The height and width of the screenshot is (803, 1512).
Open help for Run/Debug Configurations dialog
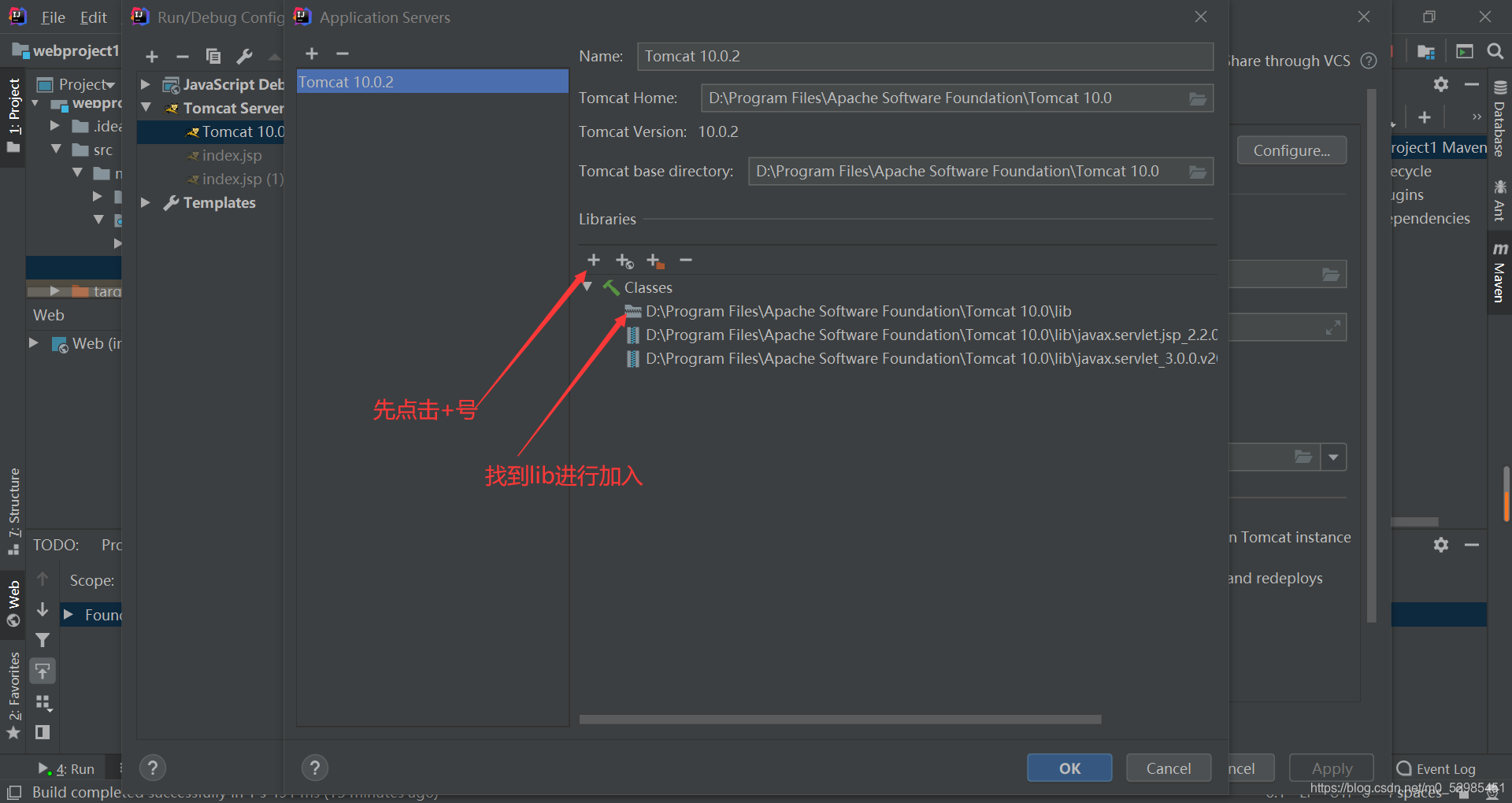(x=153, y=768)
